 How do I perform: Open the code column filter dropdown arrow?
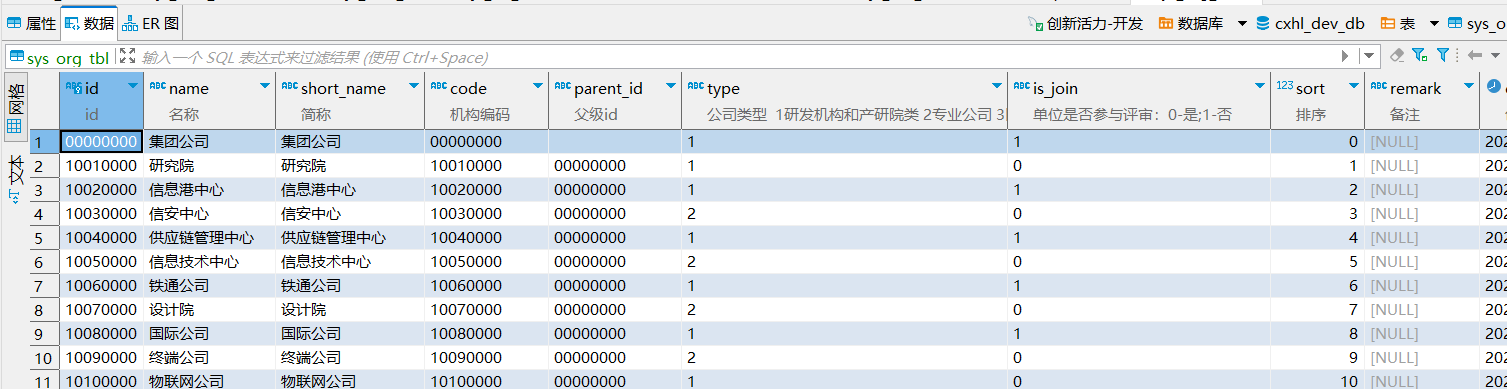click(x=538, y=87)
